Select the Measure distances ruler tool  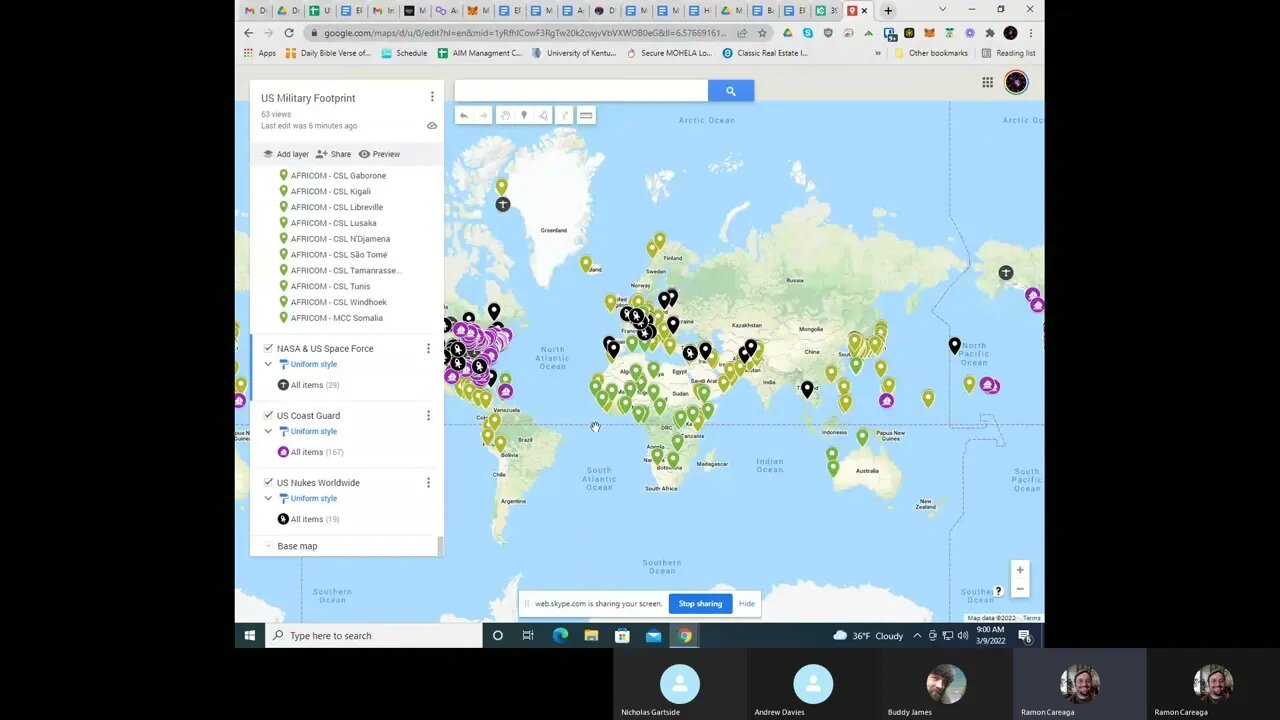[587, 115]
